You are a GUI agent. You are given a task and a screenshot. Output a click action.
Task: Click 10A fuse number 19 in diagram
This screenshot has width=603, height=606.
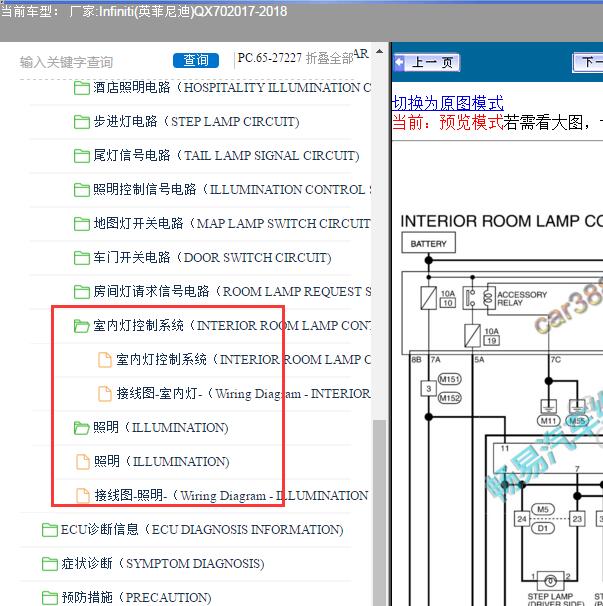491,340
